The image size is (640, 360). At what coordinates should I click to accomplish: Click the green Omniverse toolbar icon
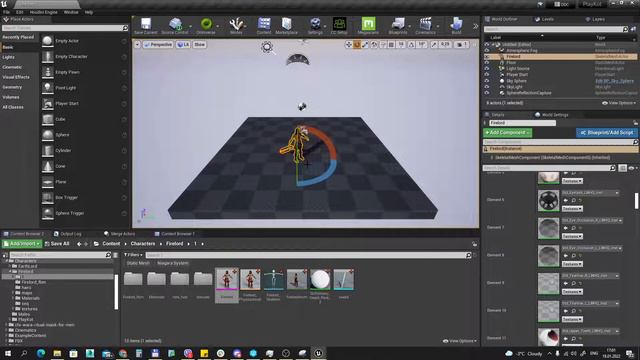(x=206, y=25)
